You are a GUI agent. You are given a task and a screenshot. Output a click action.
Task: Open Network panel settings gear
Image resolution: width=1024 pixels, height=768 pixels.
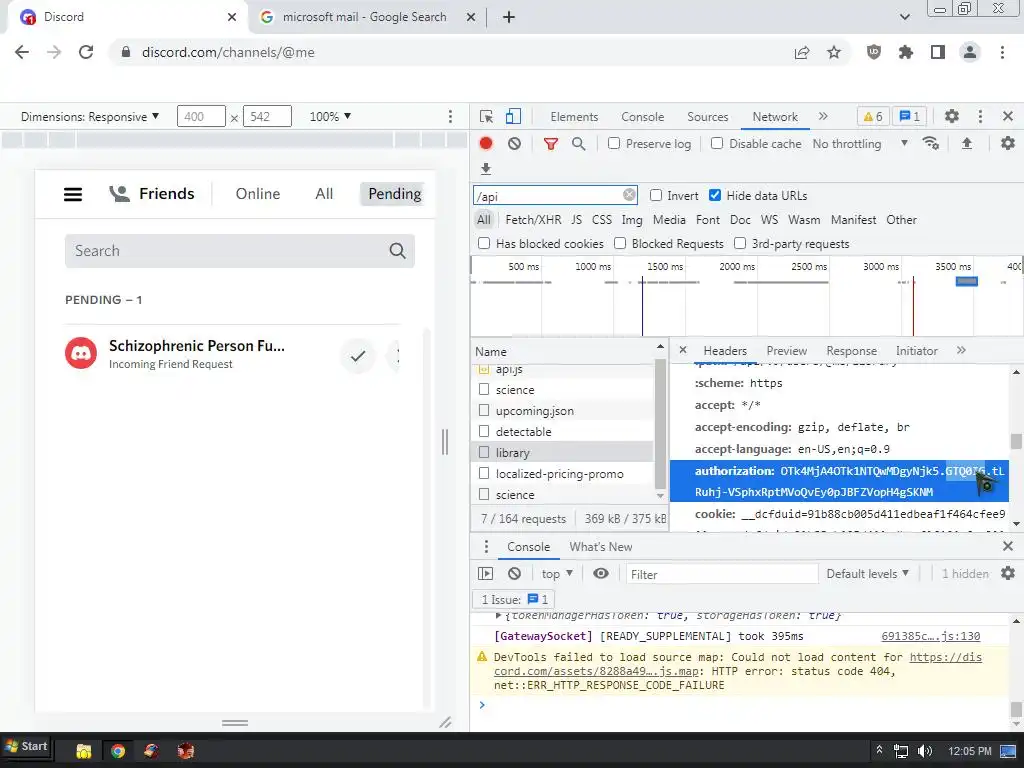point(1008,143)
